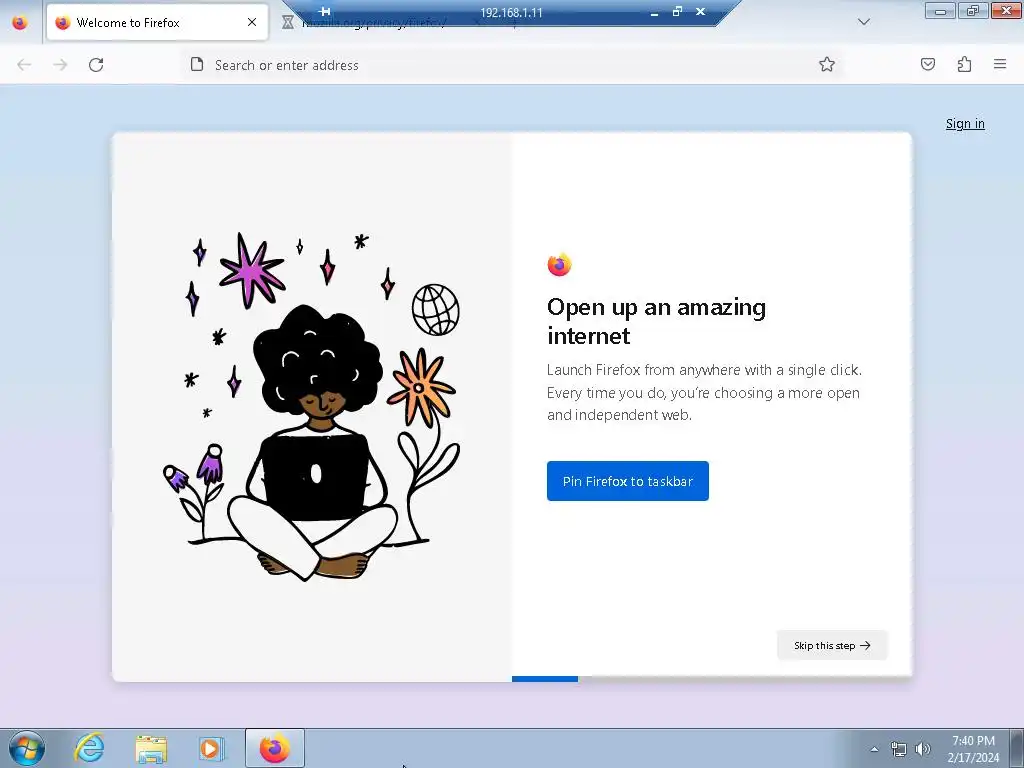Screen dimensions: 1024x768
Task: Click the onboarding illustration of person with laptop
Action: pyautogui.click(x=312, y=406)
